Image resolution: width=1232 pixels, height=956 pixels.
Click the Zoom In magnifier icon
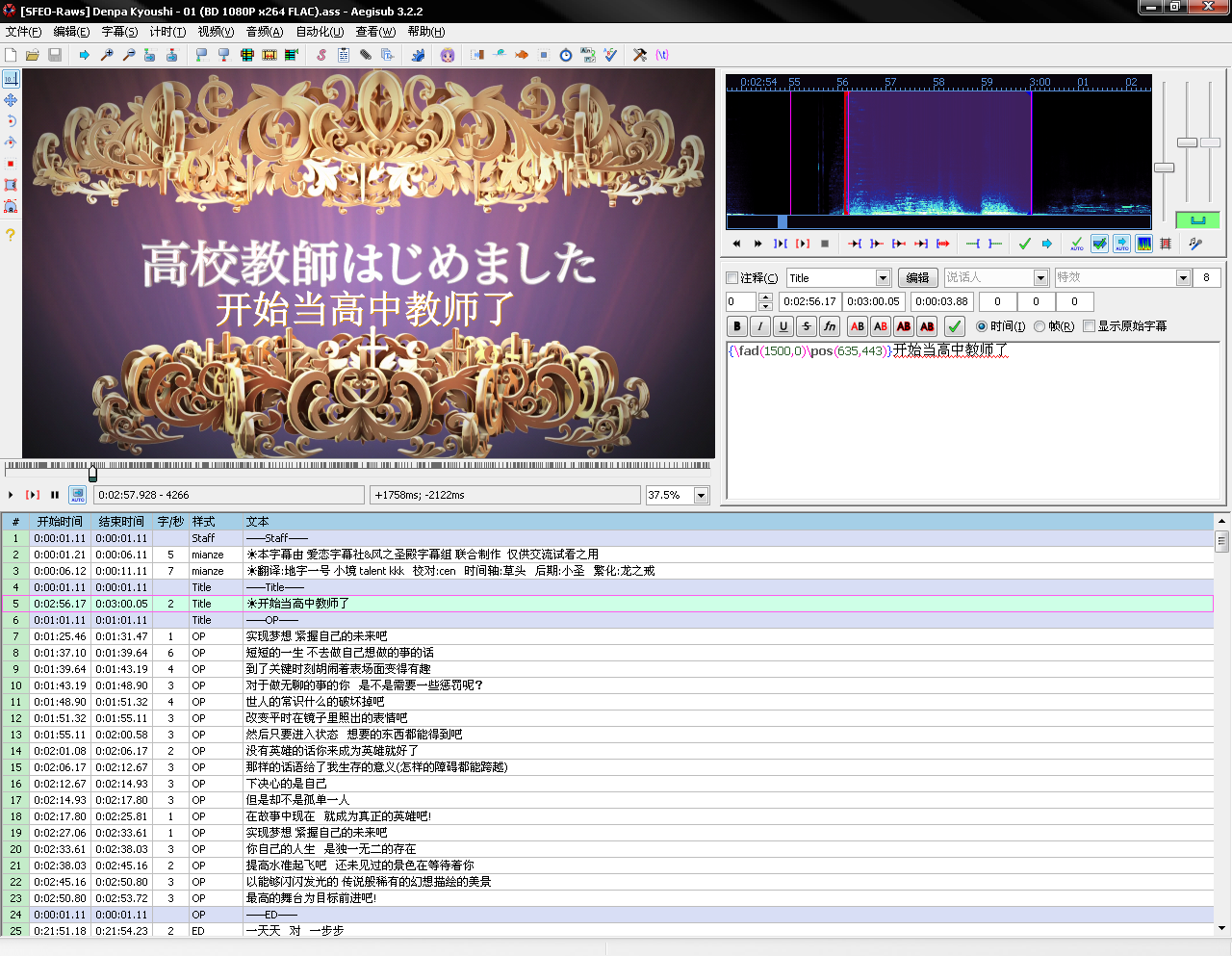pos(107,55)
